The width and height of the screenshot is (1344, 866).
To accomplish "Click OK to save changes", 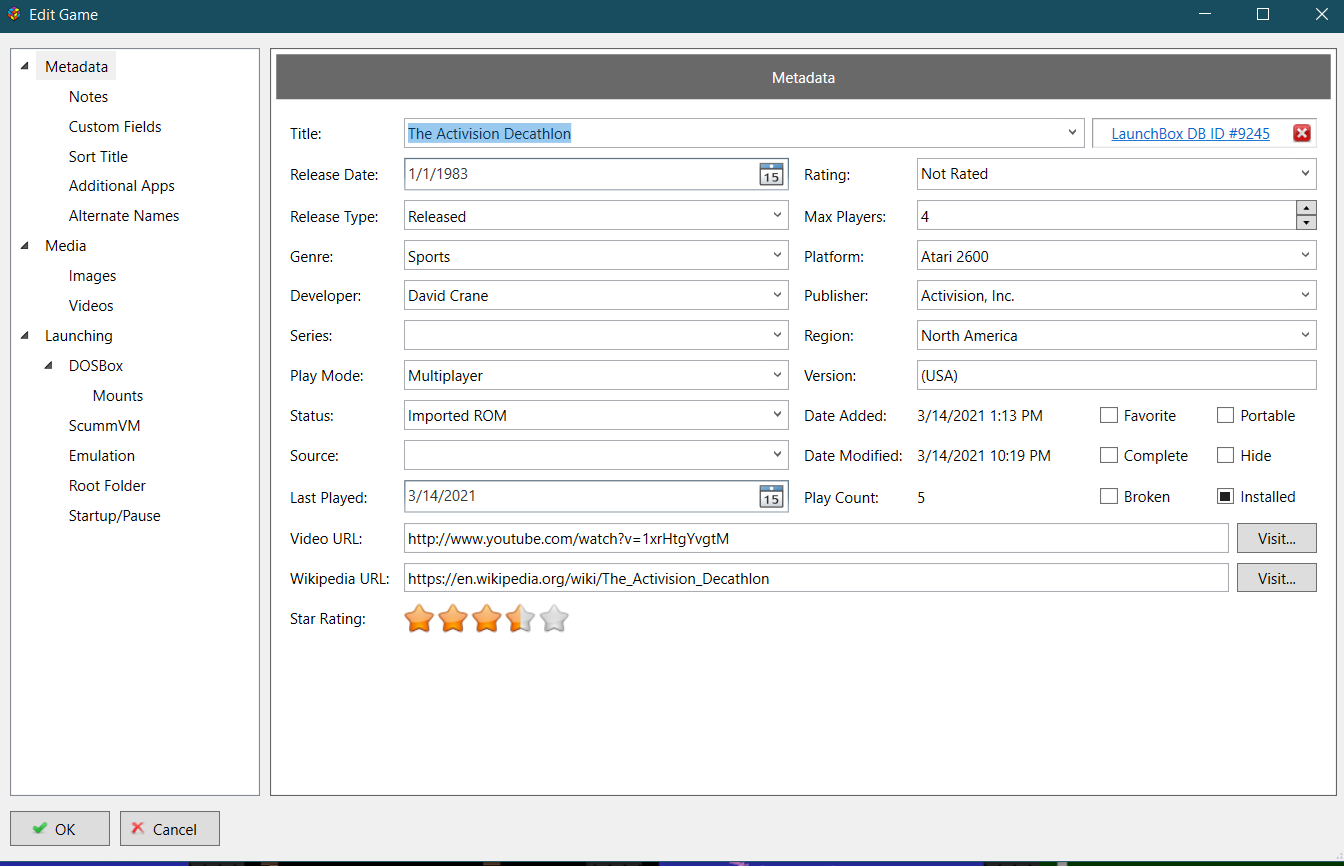I will click(x=60, y=829).
